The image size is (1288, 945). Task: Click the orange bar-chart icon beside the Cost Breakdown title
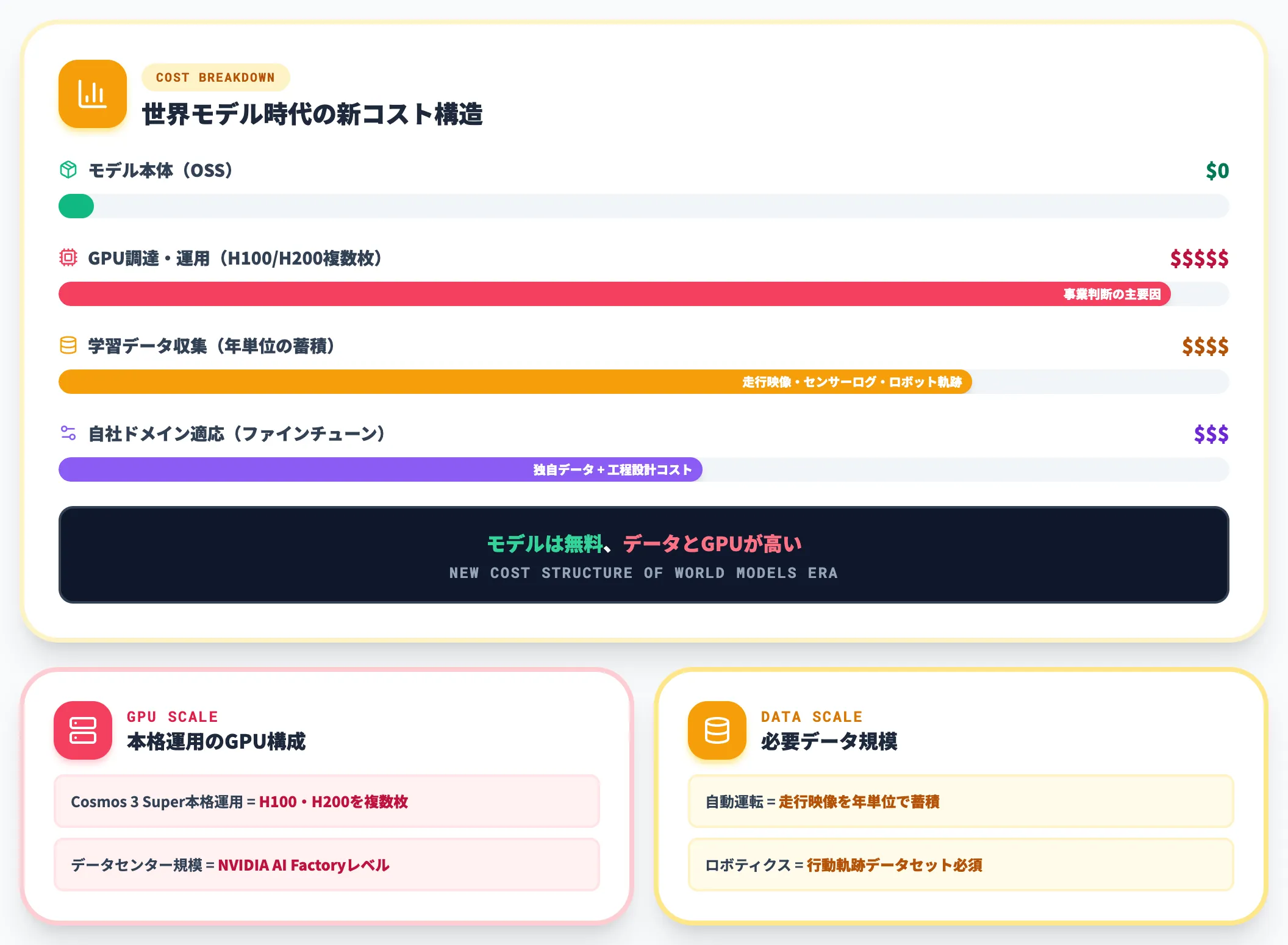click(93, 94)
